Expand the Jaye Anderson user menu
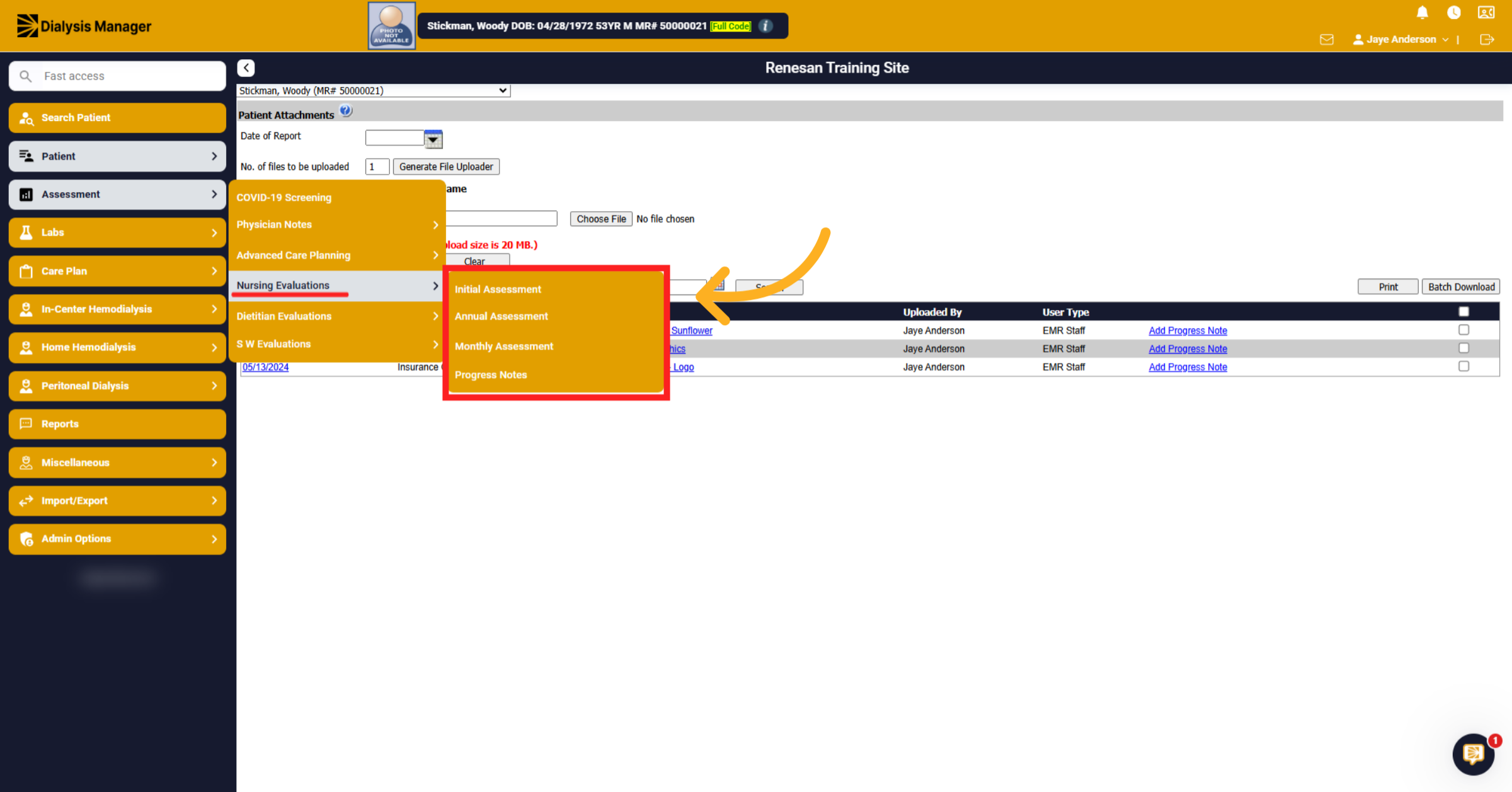The width and height of the screenshot is (1512, 792). pyautogui.click(x=1400, y=40)
